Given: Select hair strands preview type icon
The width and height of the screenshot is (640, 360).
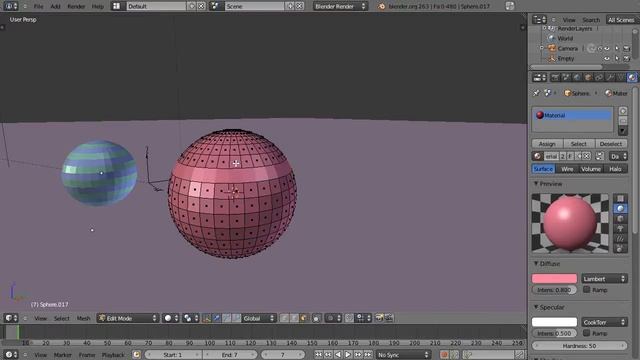Looking at the screenshot, I should 620,238.
